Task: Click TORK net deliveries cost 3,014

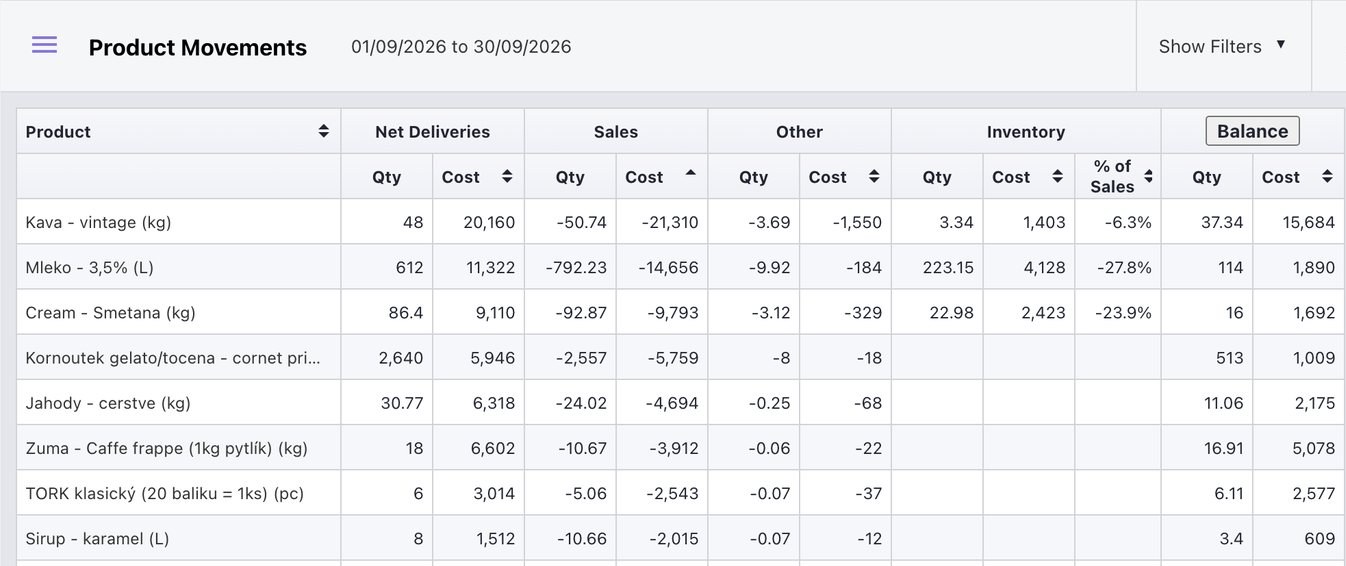Action: click(493, 493)
